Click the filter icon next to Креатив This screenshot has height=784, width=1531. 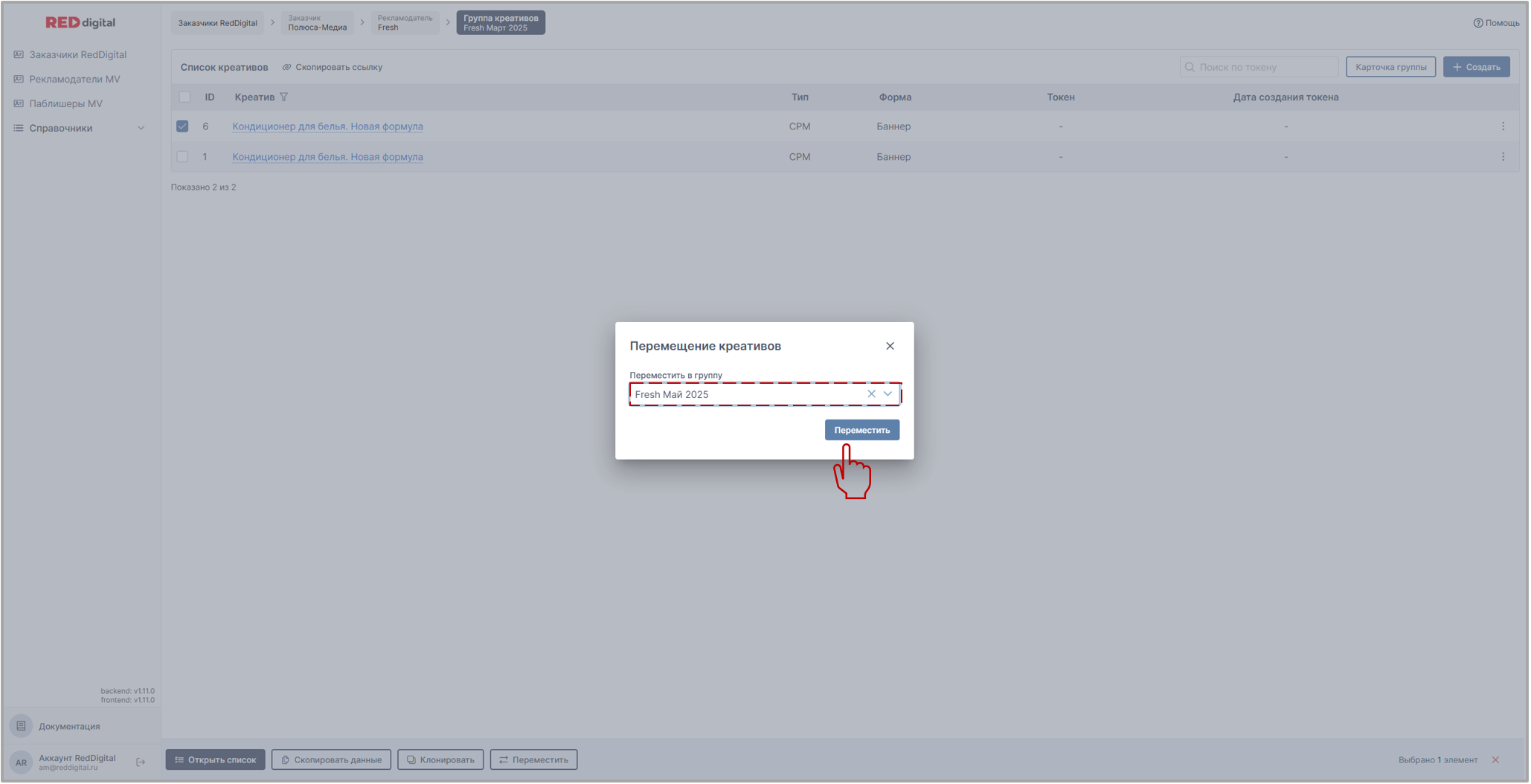[x=283, y=97]
